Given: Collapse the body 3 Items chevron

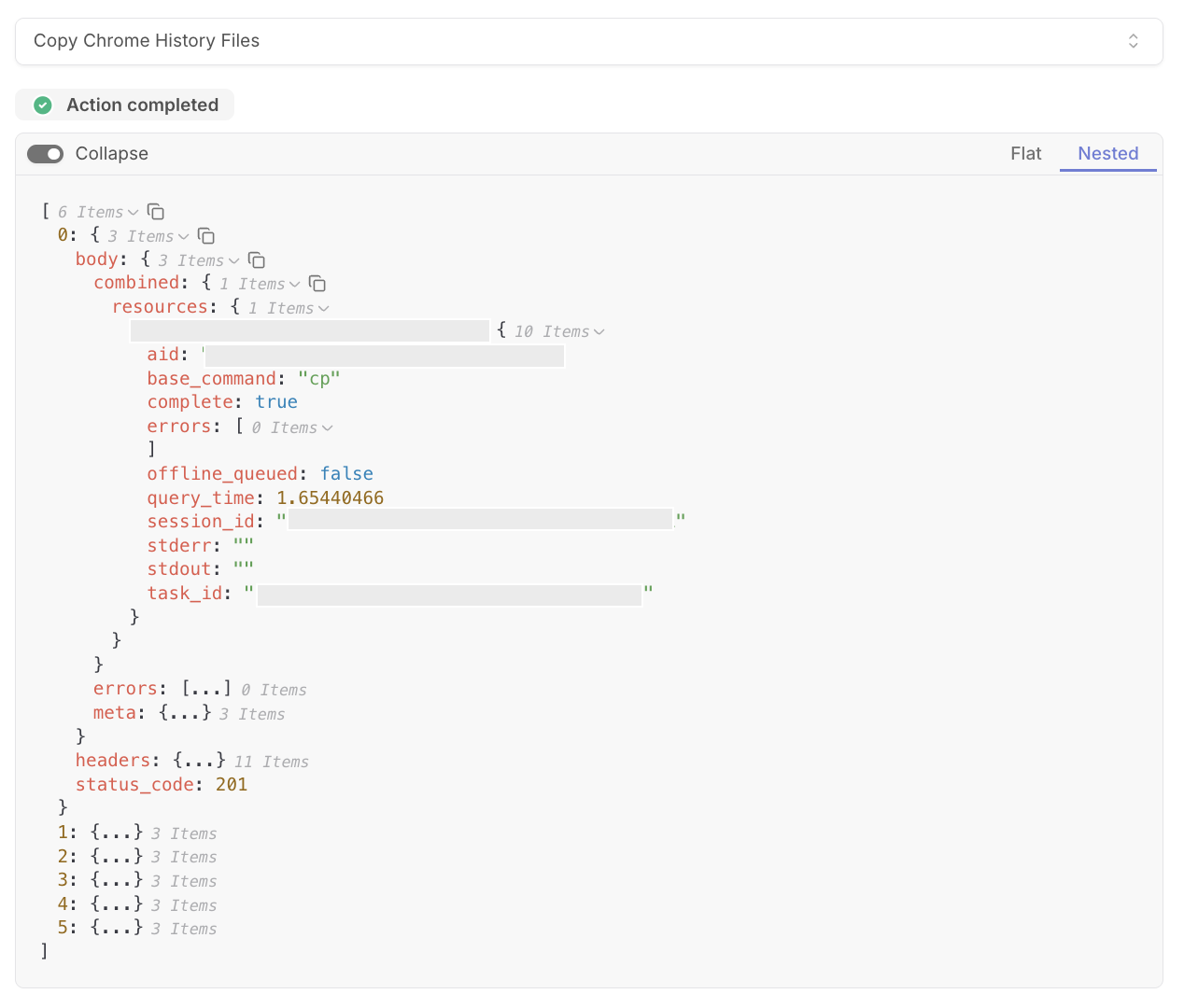Looking at the screenshot, I should (233, 261).
